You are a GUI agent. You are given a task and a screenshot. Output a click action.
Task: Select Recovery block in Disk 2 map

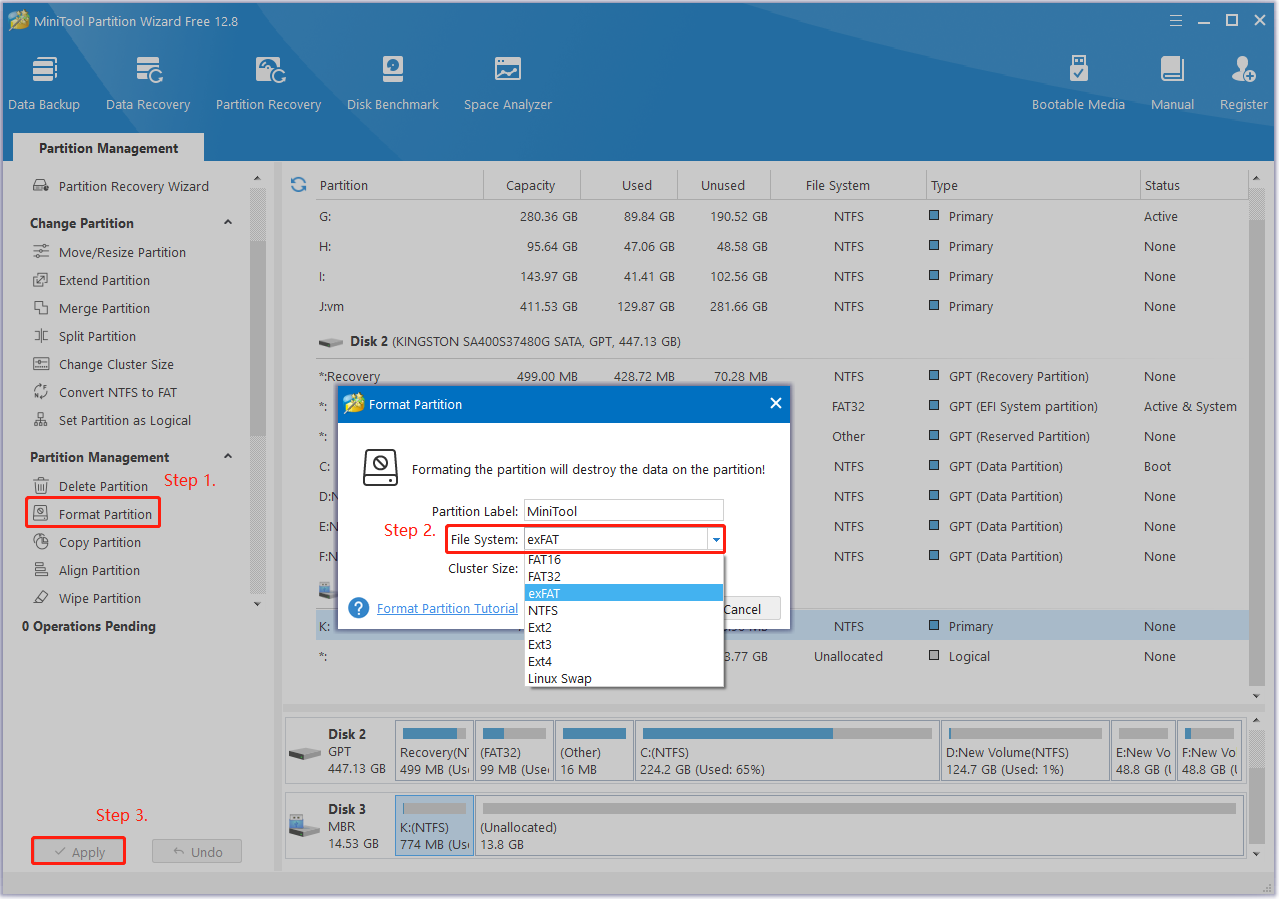coord(433,751)
